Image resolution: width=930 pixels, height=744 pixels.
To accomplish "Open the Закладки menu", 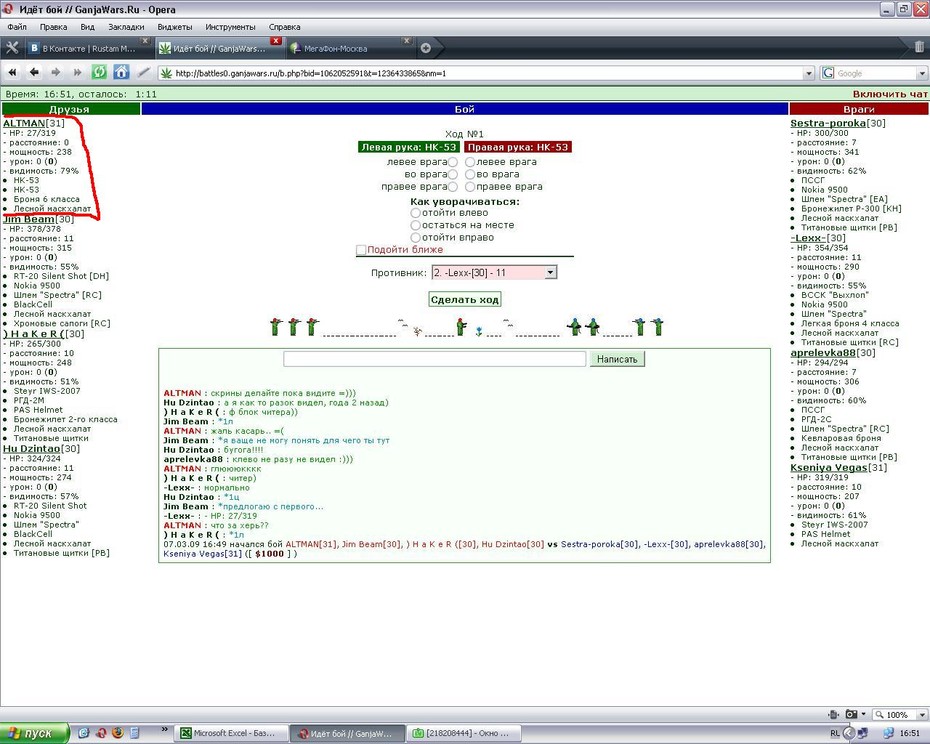I will (x=126, y=27).
